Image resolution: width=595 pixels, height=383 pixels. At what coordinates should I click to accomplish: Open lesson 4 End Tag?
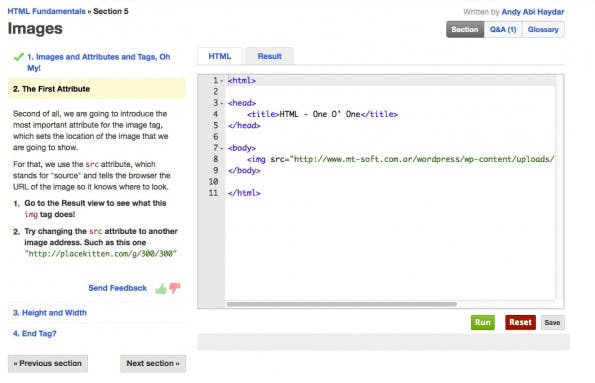pyautogui.click(x=35, y=333)
